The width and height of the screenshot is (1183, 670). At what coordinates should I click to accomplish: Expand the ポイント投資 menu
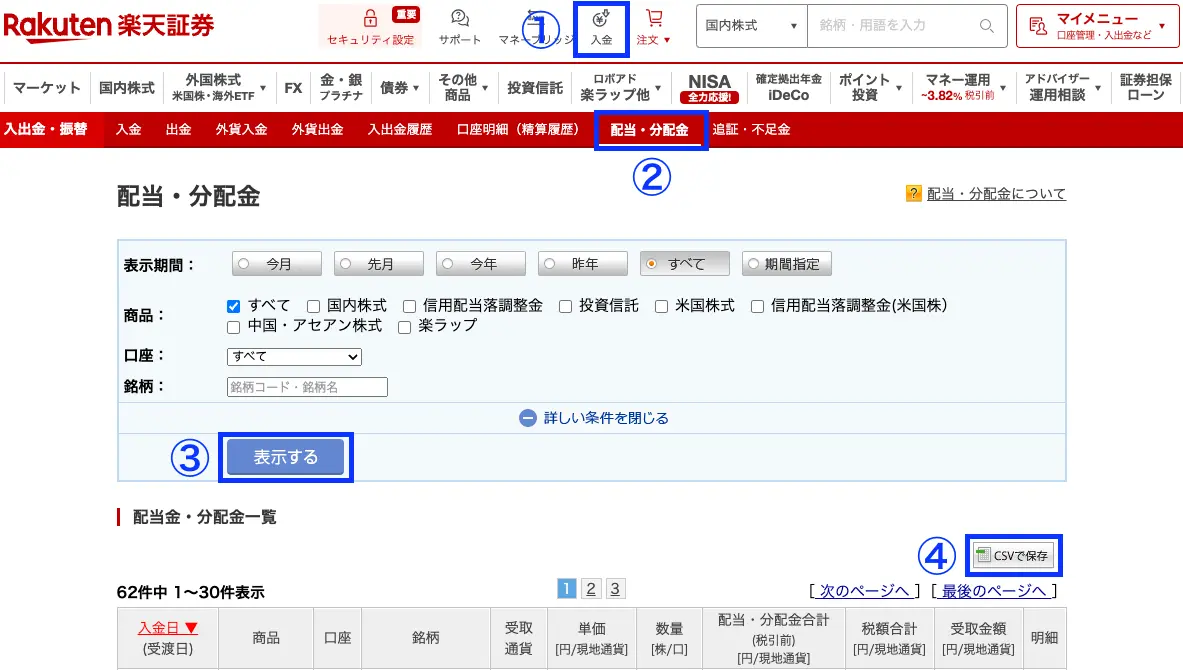coord(870,88)
